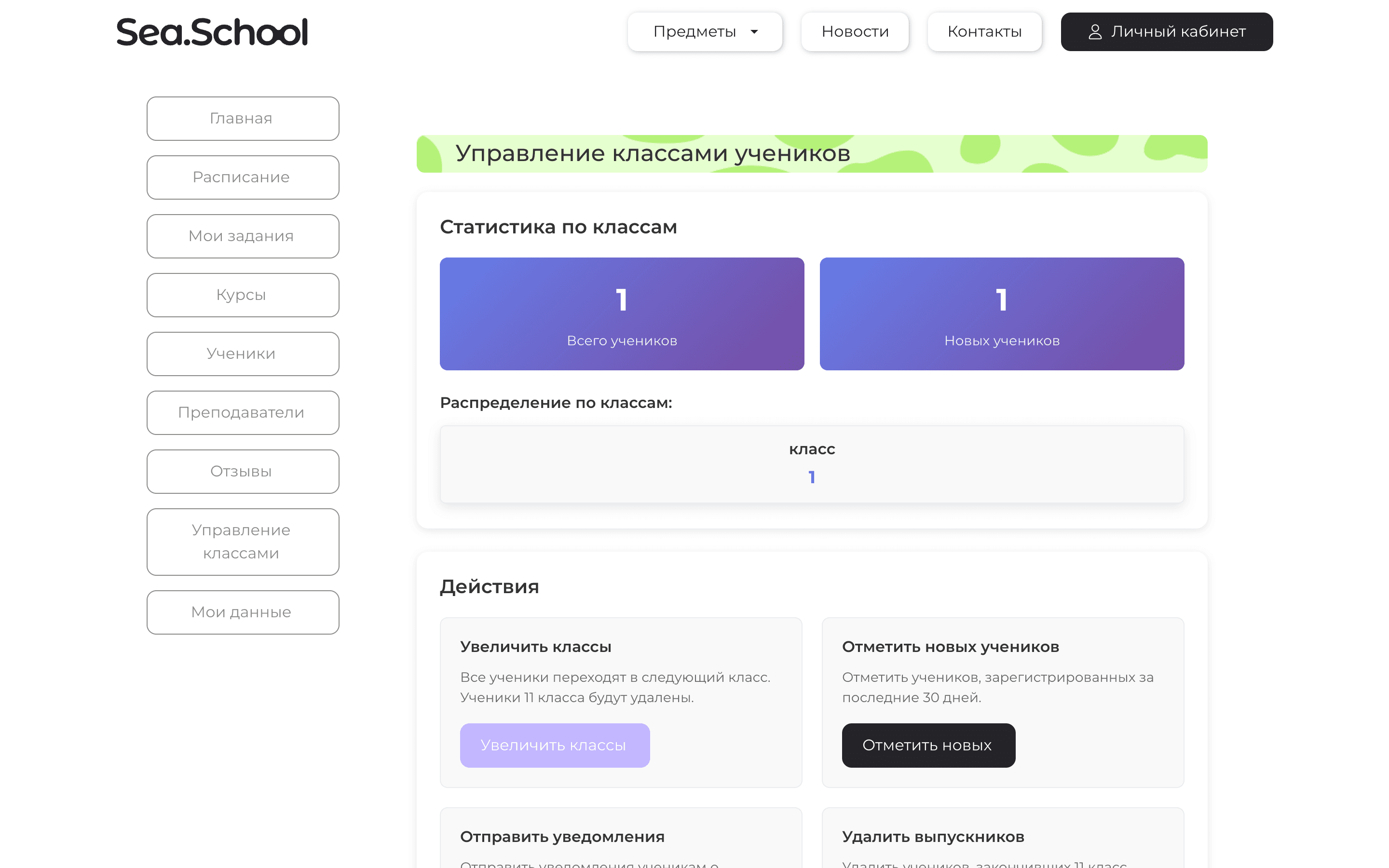Open the Преподаватели section
Image resolution: width=1389 pixels, height=868 pixels.
click(243, 413)
